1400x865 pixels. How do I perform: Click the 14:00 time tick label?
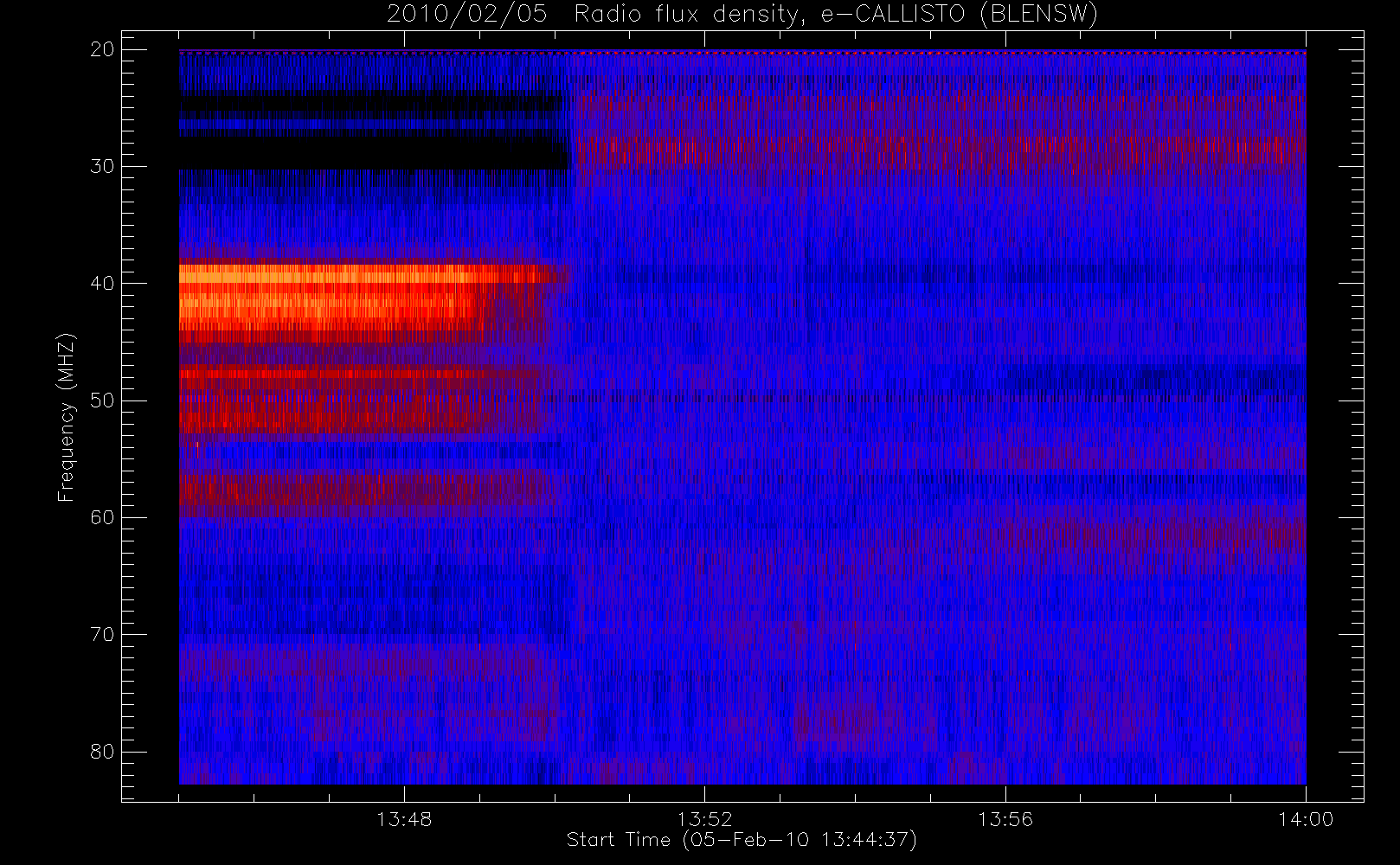pyautogui.click(x=1306, y=819)
